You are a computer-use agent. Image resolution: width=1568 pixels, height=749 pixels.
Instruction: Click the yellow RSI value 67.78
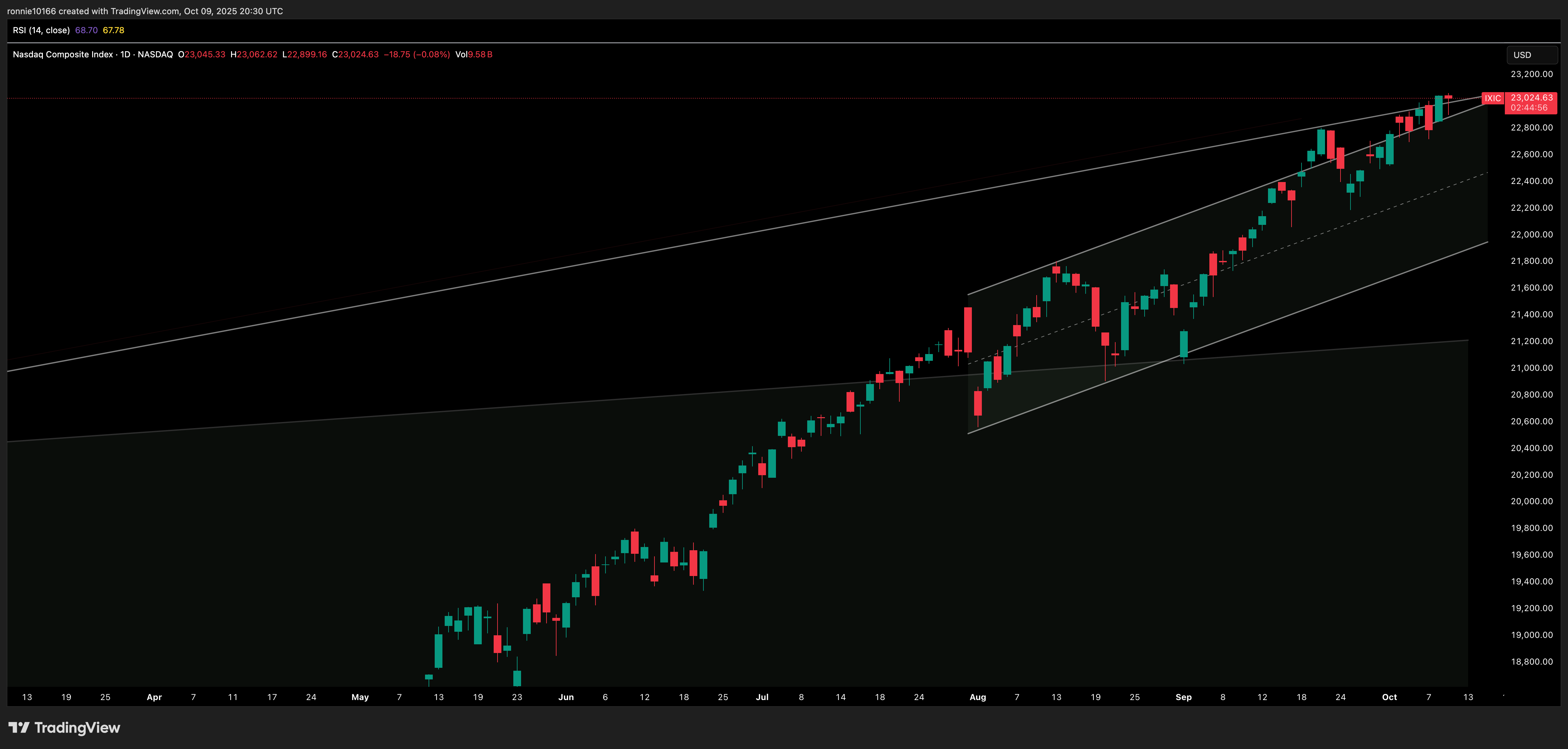[x=113, y=30]
